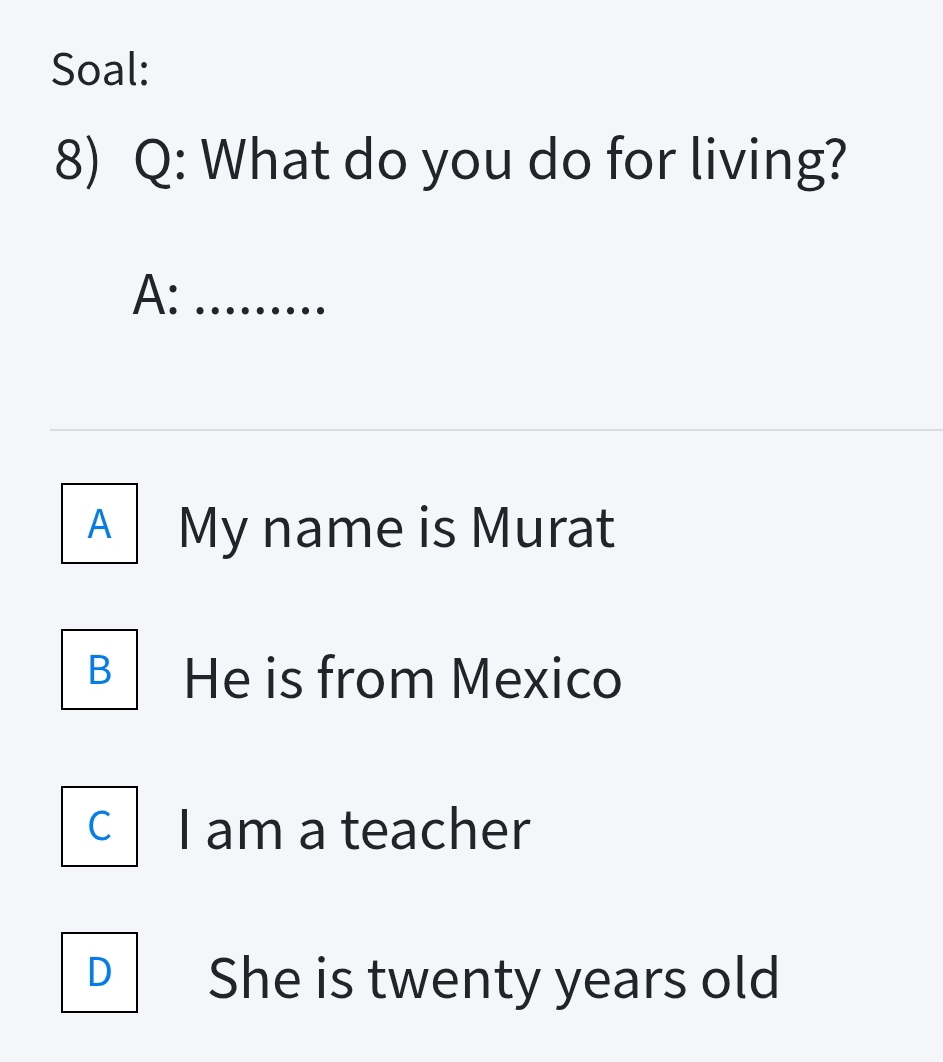Click the word "living?" in the question
Image resolution: width=943 pixels, height=1062 pixels.
(x=770, y=160)
